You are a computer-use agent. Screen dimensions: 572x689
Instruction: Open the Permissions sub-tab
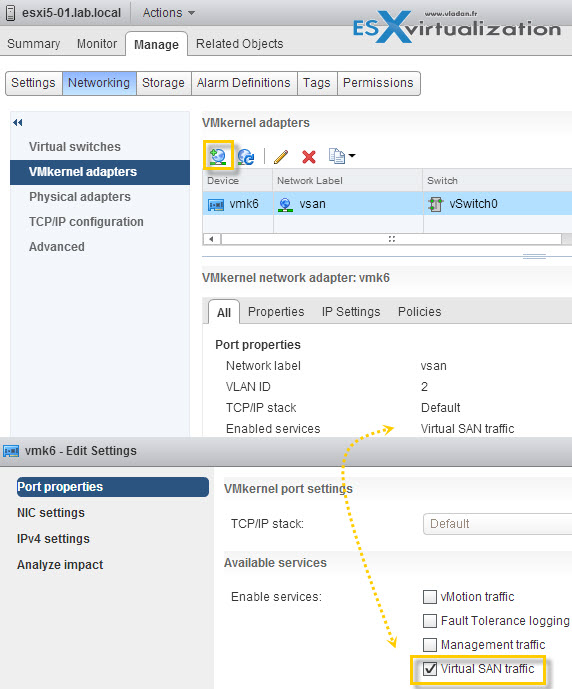(x=378, y=83)
